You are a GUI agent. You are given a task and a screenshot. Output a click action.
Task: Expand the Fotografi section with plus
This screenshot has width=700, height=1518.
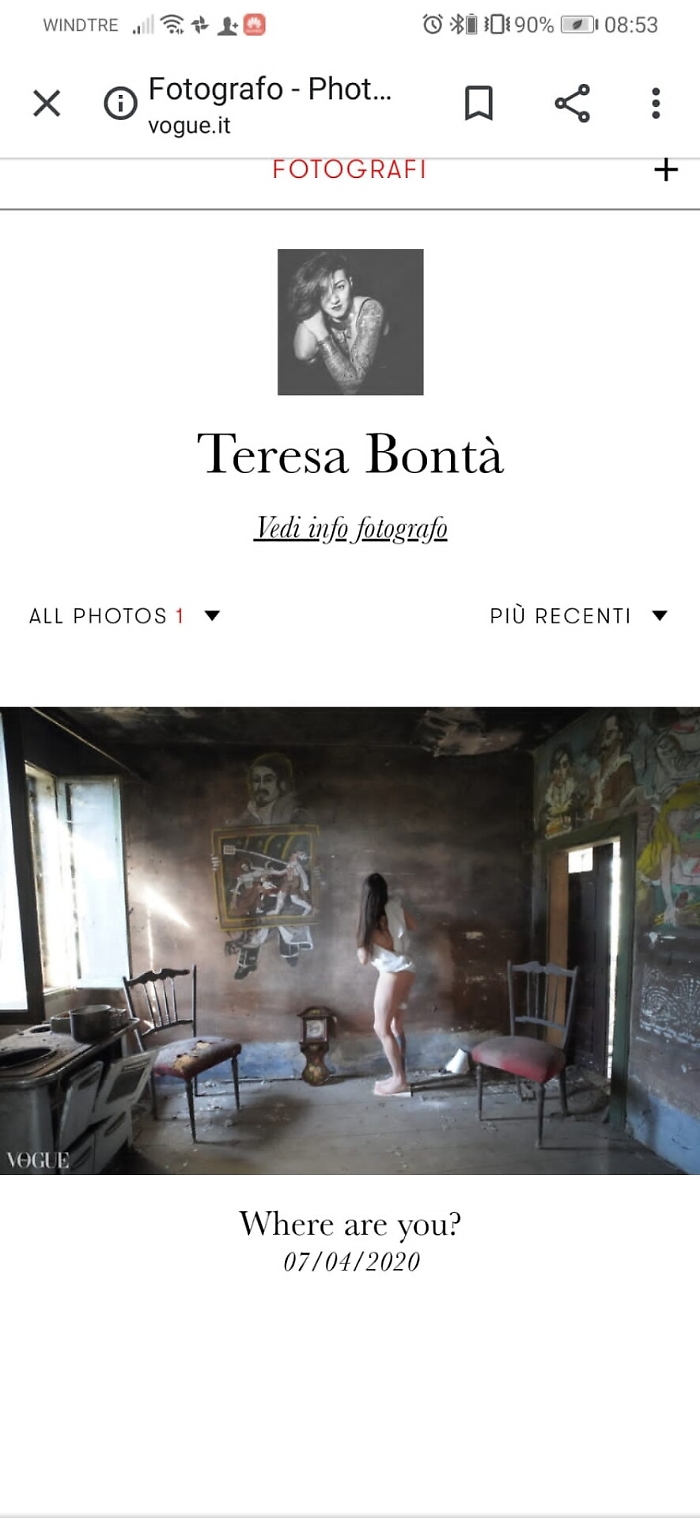665,170
